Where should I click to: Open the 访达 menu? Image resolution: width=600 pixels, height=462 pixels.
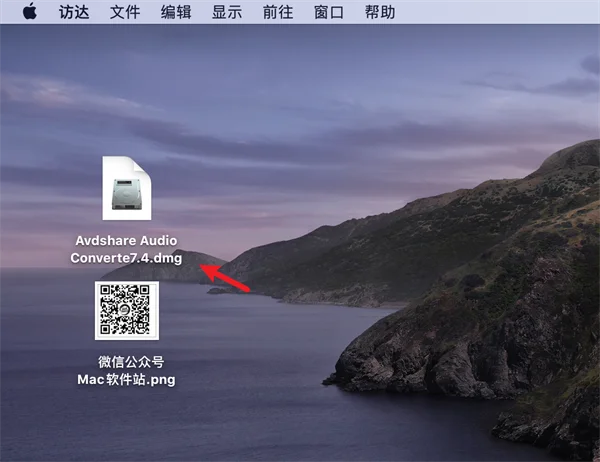click(74, 12)
